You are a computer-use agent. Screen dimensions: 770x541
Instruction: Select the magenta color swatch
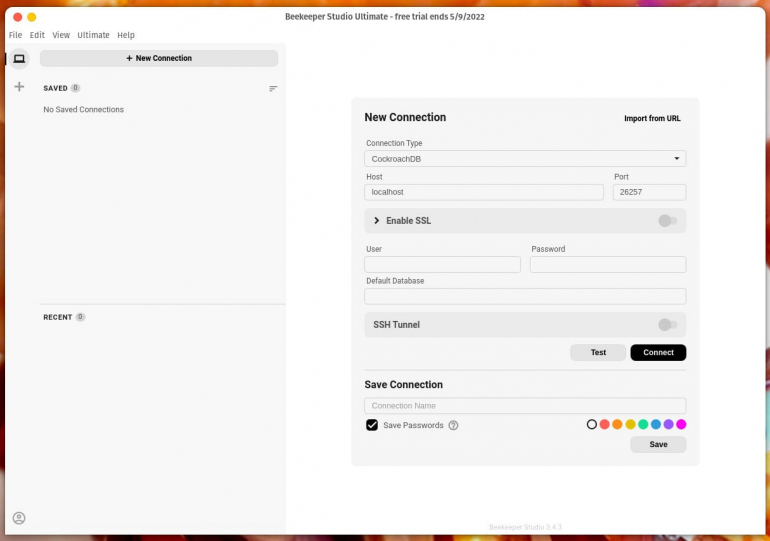click(x=681, y=424)
